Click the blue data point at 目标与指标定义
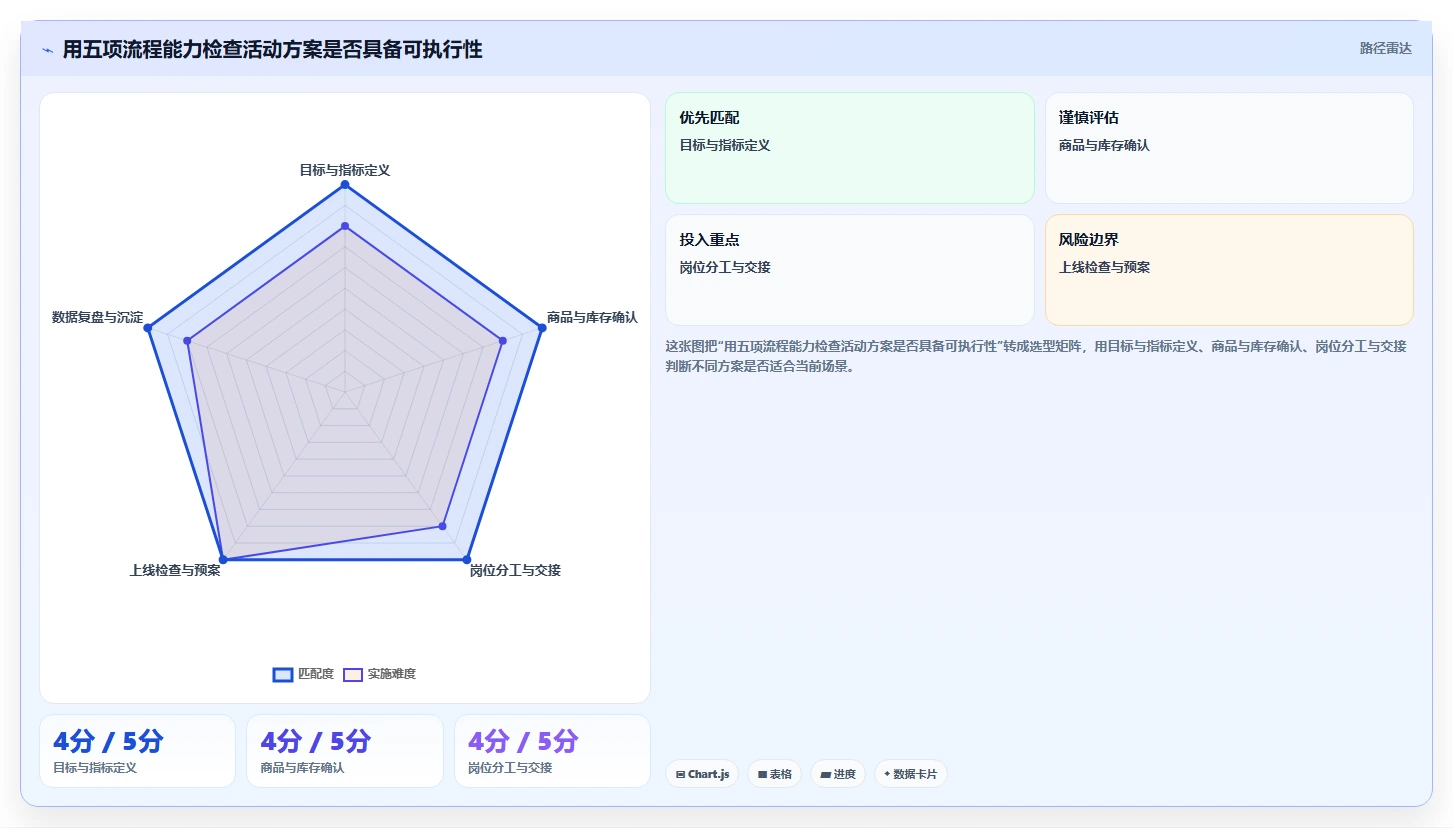 click(345, 185)
